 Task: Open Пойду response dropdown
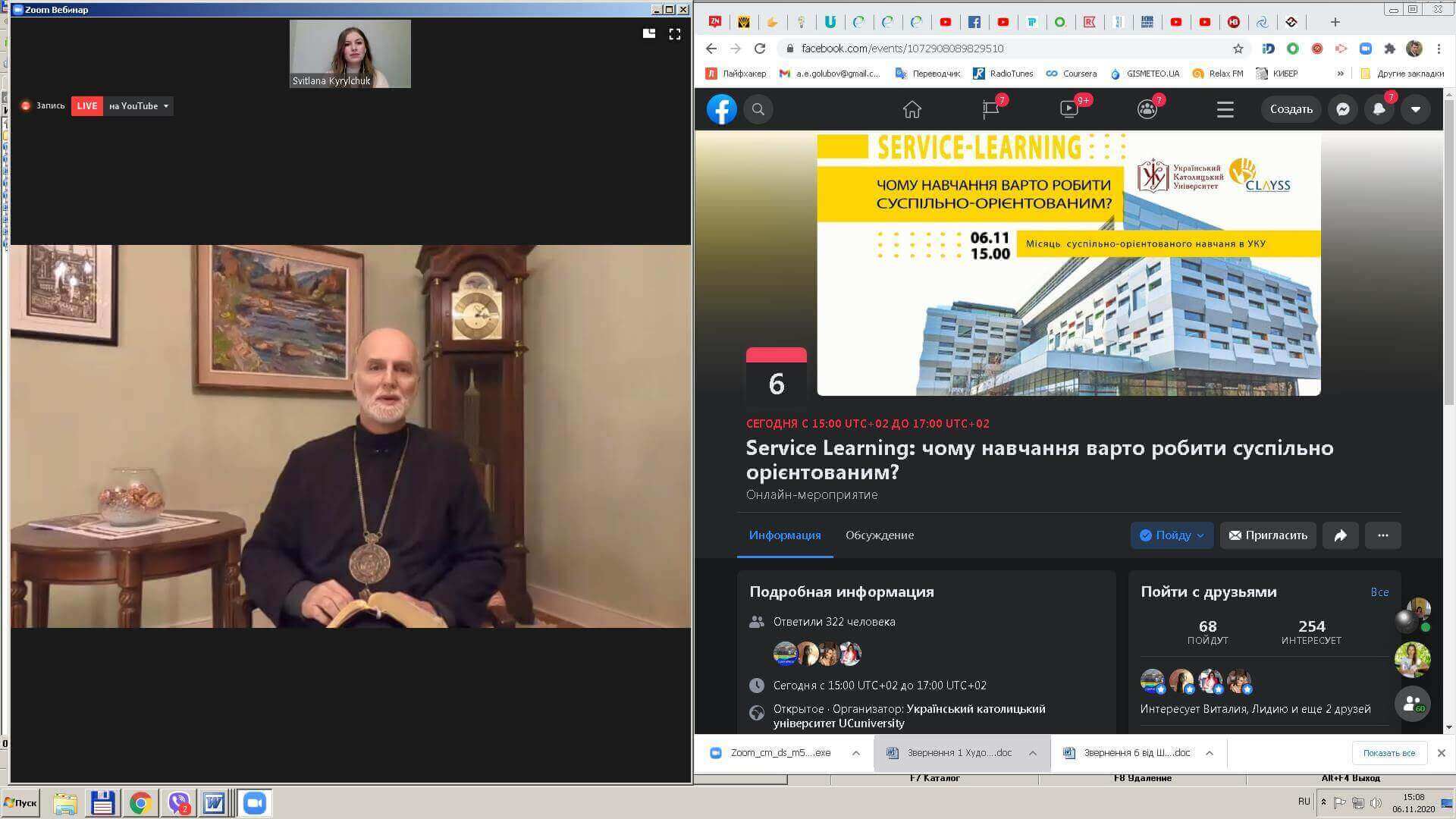click(x=1172, y=535)
